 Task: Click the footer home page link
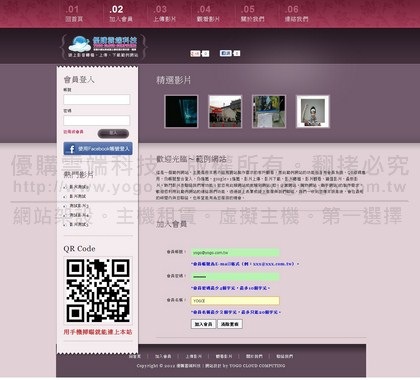135,356
